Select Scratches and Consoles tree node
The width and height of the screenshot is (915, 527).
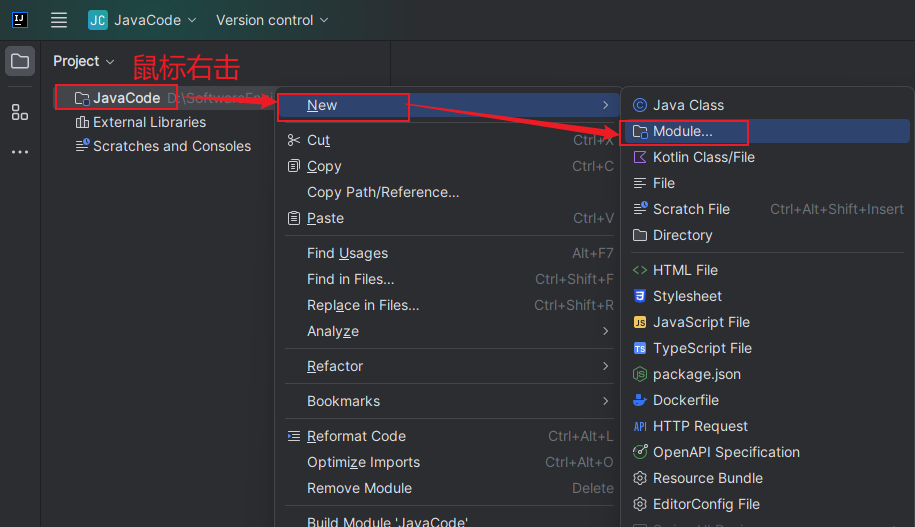[172, 146]
